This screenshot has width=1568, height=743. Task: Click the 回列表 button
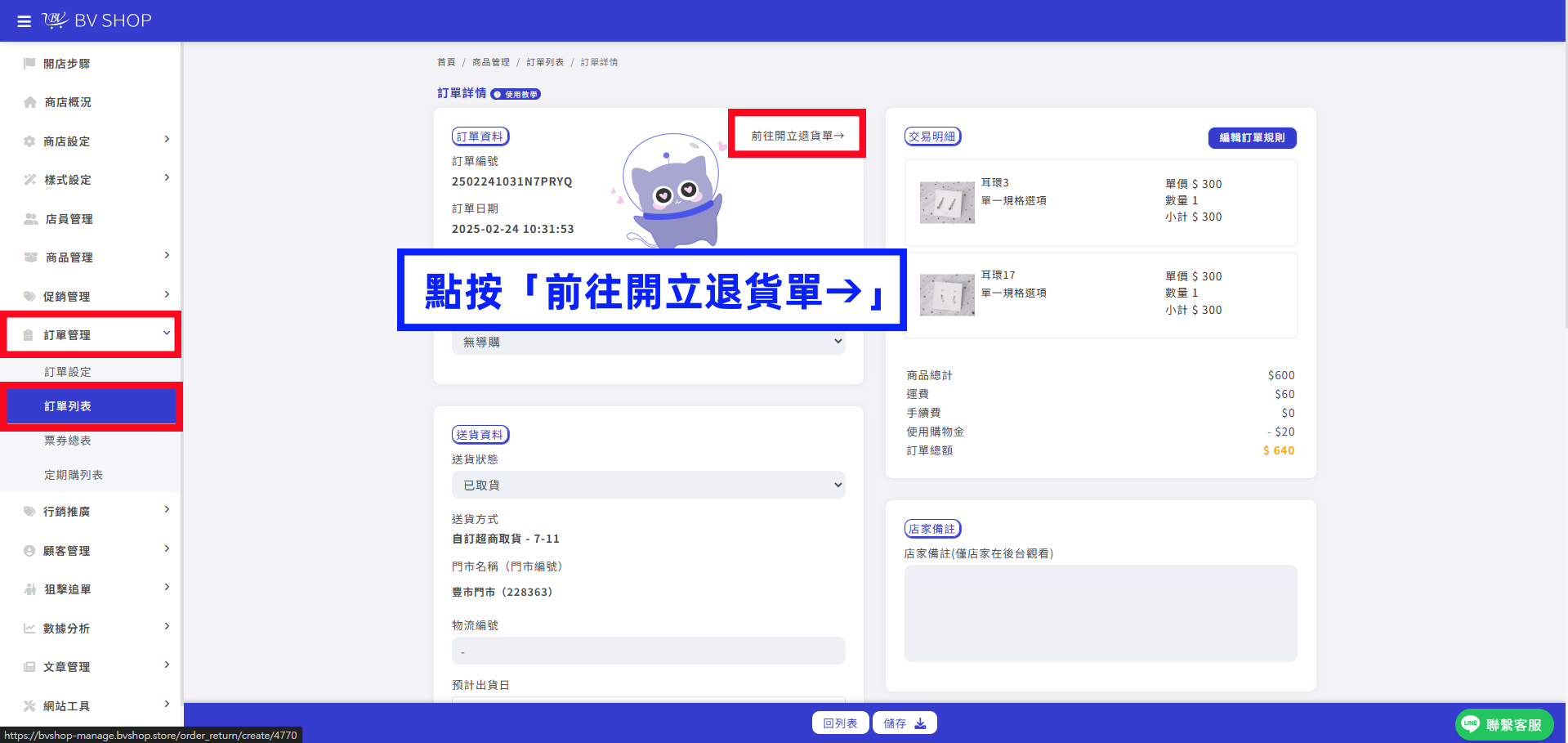[840, 723]
